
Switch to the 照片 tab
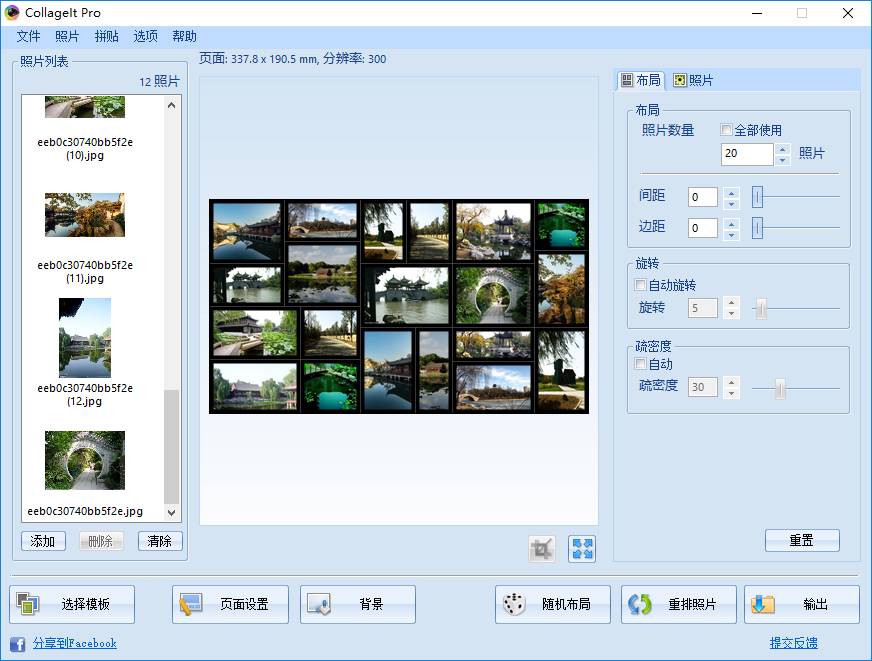(693, 81)
